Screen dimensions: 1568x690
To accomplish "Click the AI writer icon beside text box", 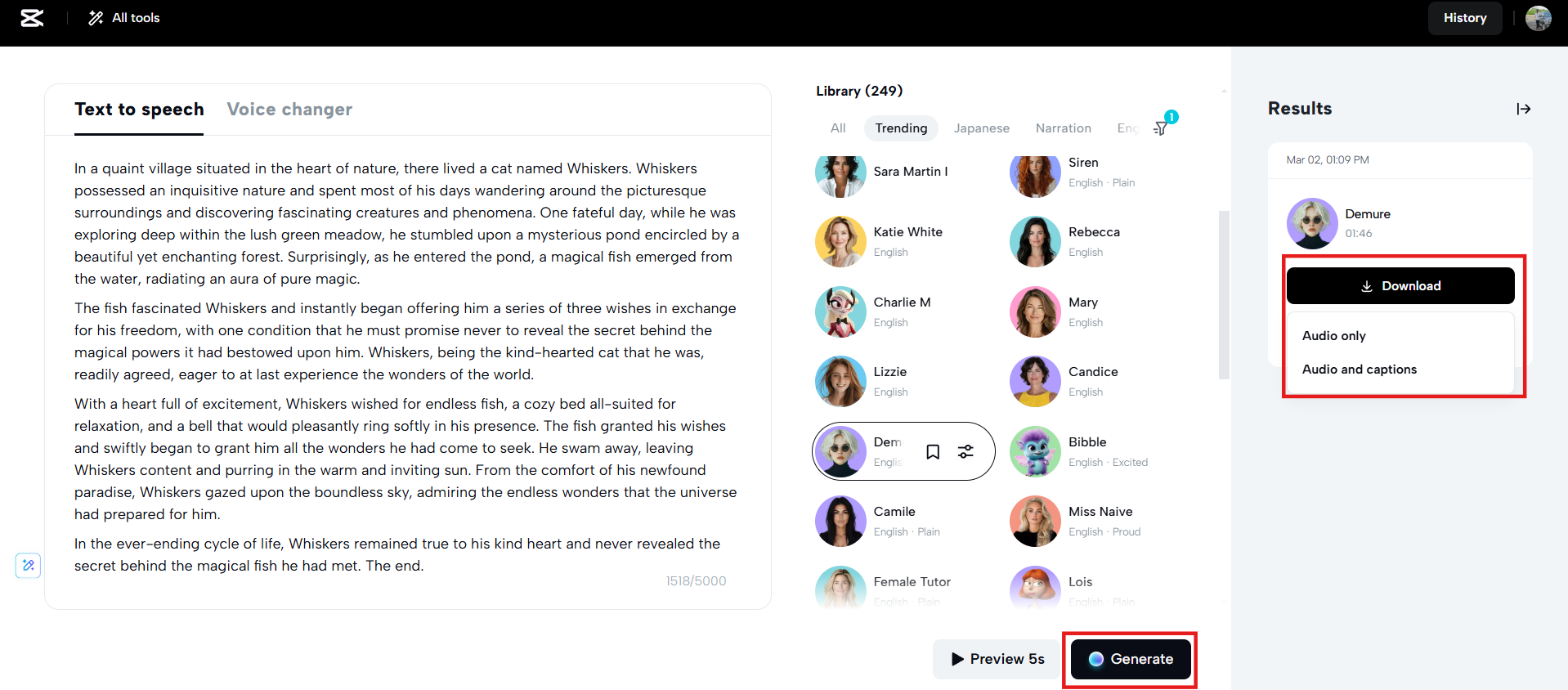I will [x=29, y=565].
